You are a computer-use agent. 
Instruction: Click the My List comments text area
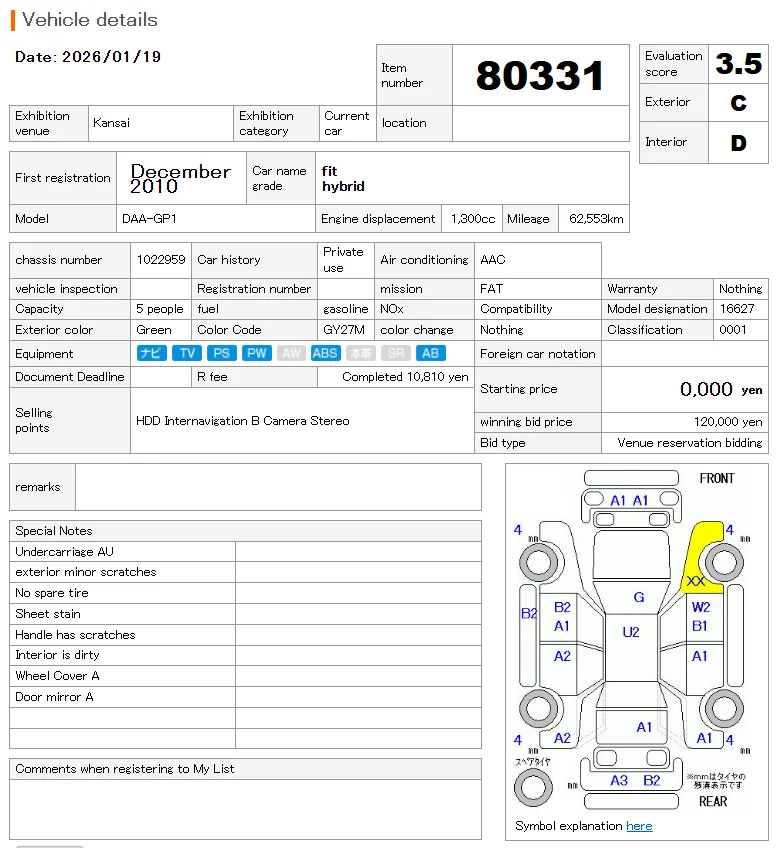click(x=245, y=809)
